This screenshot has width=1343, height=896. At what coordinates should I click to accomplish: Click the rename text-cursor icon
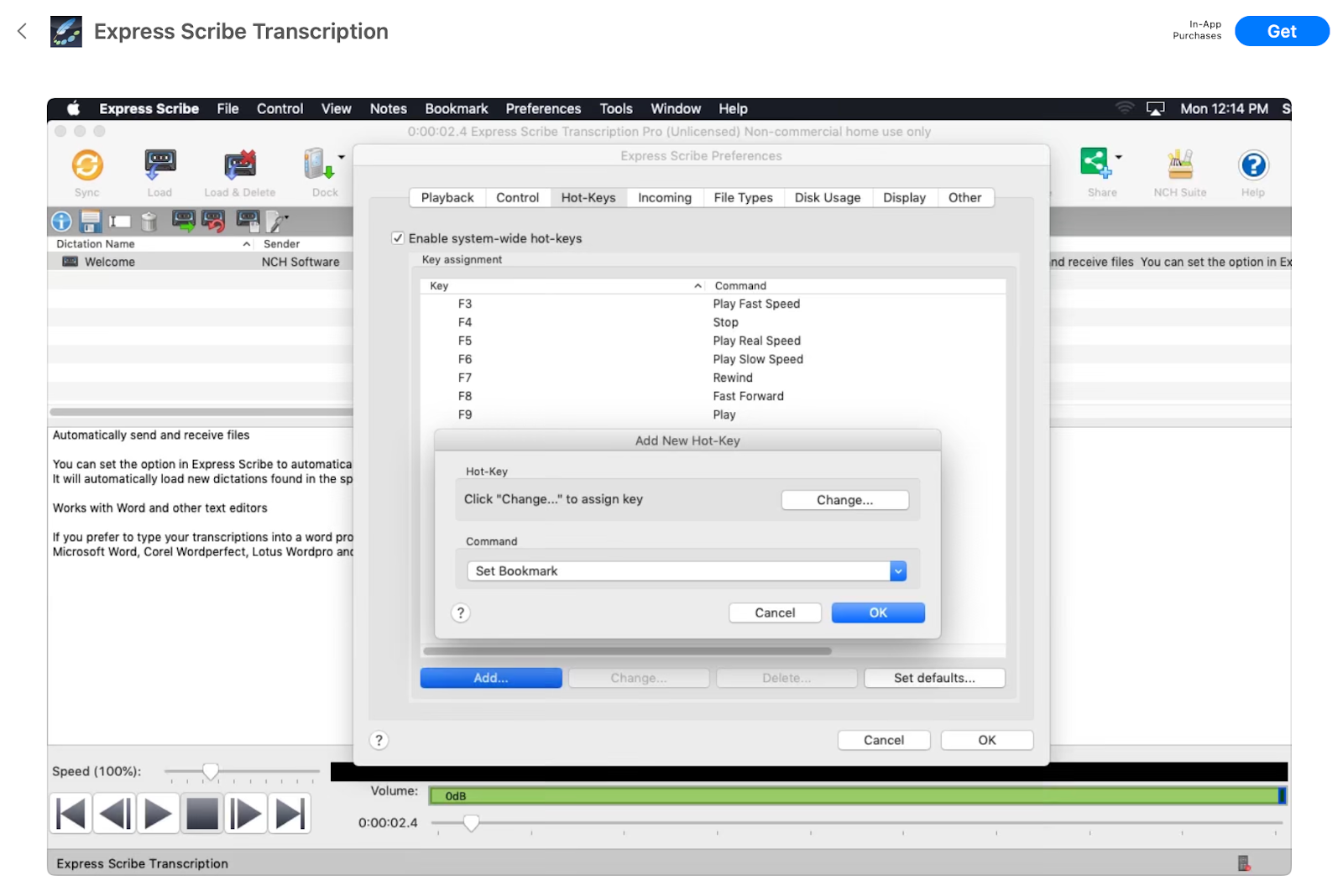coord(120,221)
